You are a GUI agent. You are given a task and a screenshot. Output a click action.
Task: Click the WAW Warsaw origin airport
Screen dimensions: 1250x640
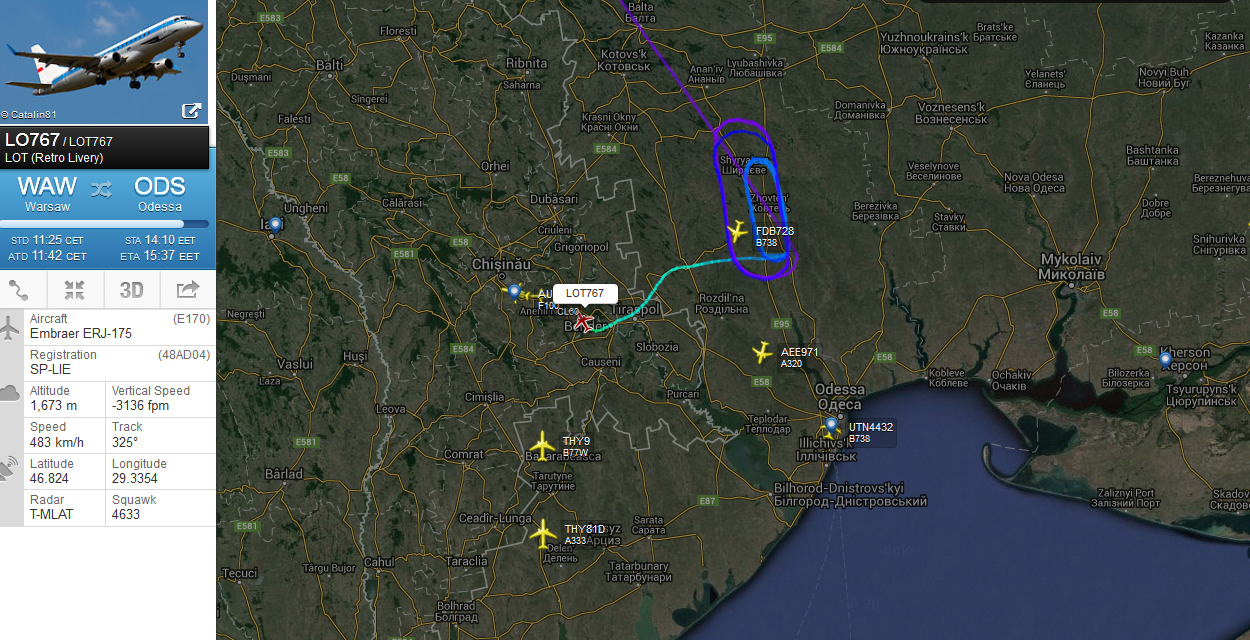tap(47, 192)
